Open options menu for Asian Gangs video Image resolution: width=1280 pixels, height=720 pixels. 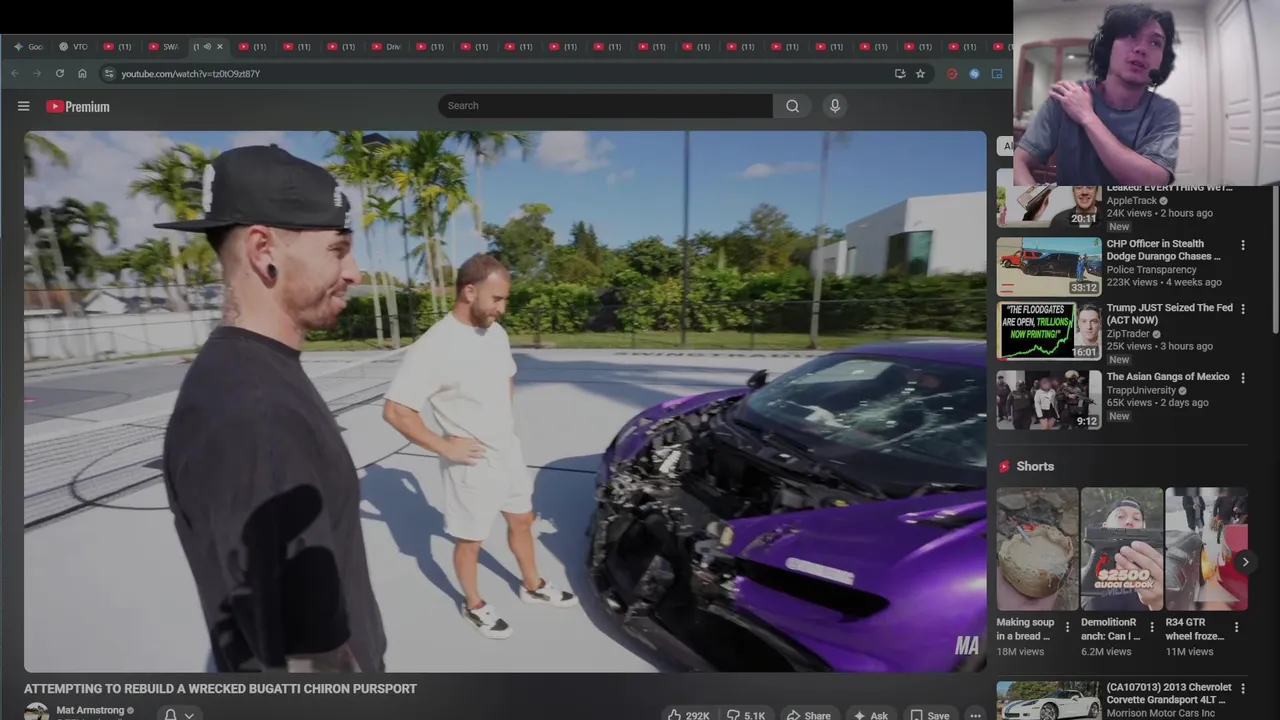pyautogui.click(x=1243, y=378)
